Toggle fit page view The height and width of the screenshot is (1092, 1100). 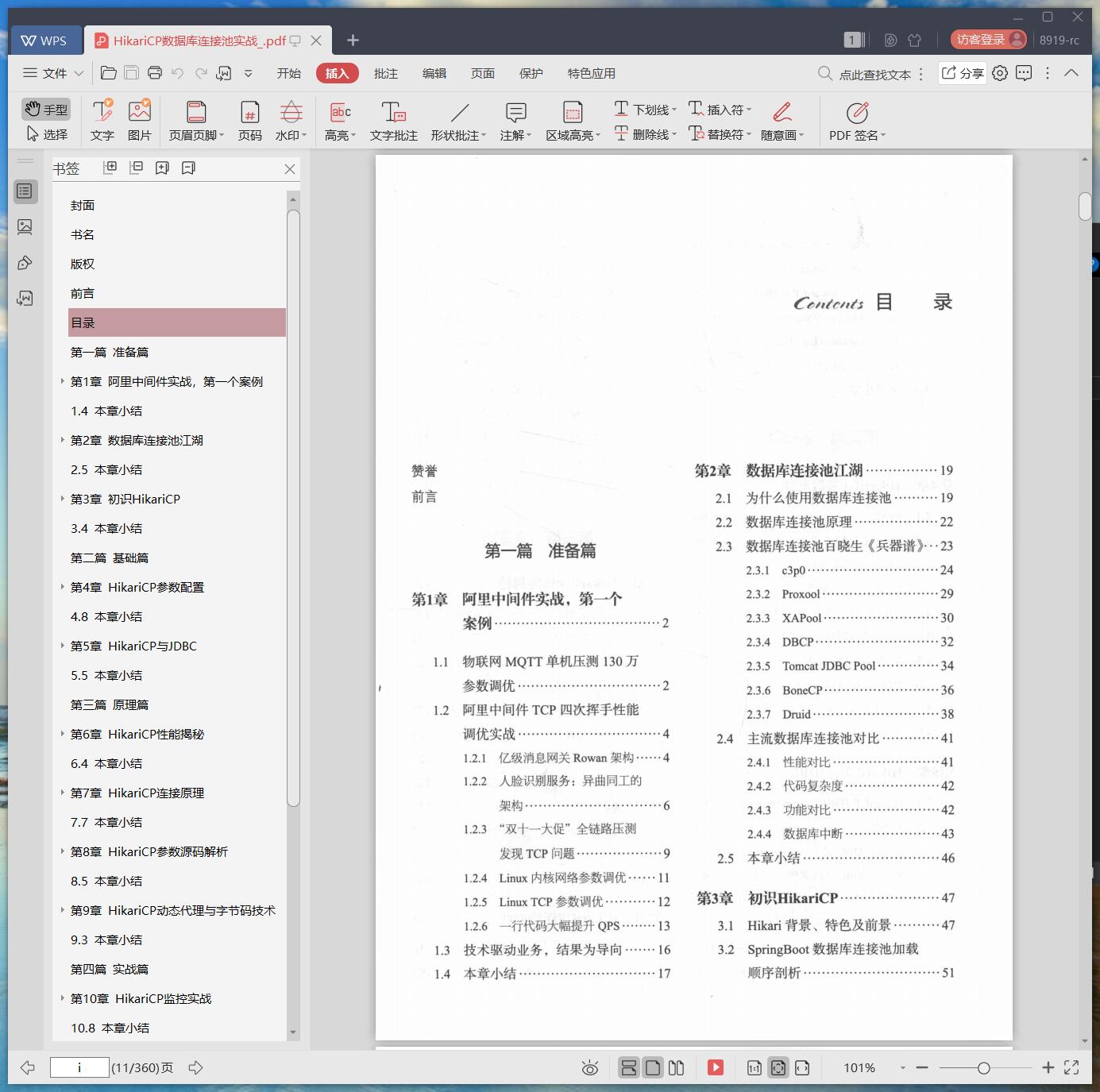(x=778, y=1067)
